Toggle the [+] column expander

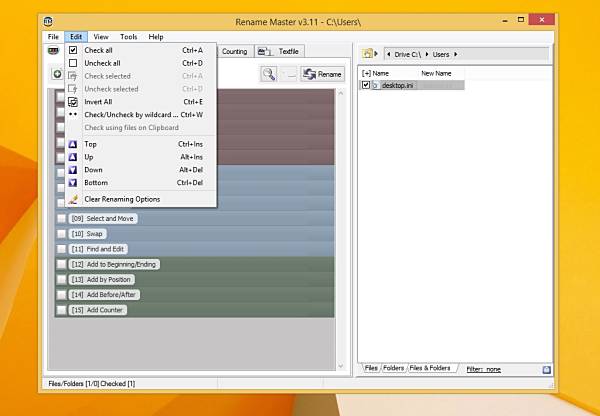pyautogui.click(x=366, y=73)
